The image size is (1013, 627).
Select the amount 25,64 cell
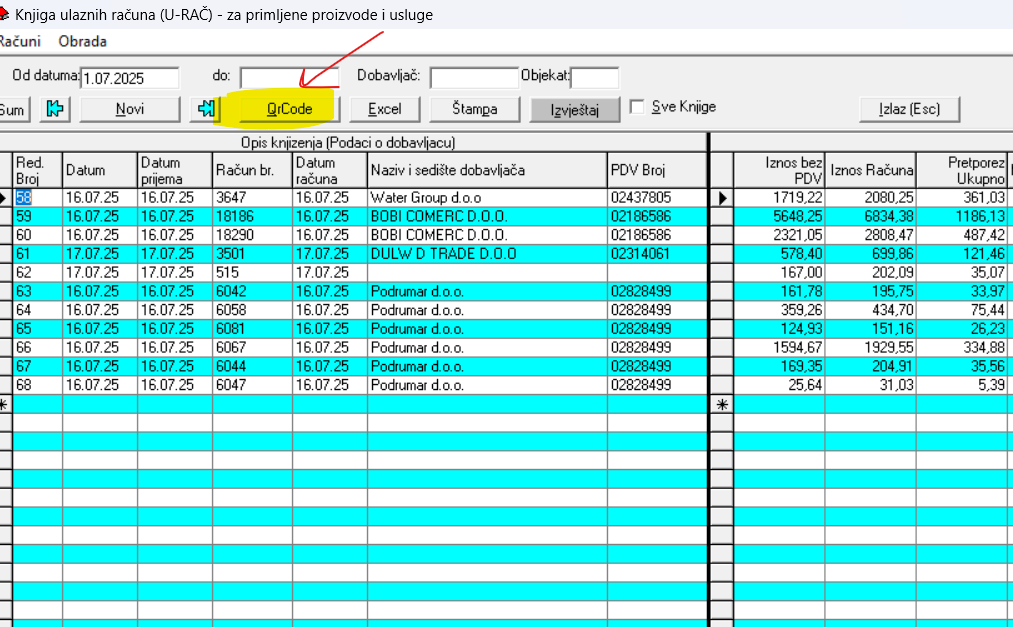779,385
